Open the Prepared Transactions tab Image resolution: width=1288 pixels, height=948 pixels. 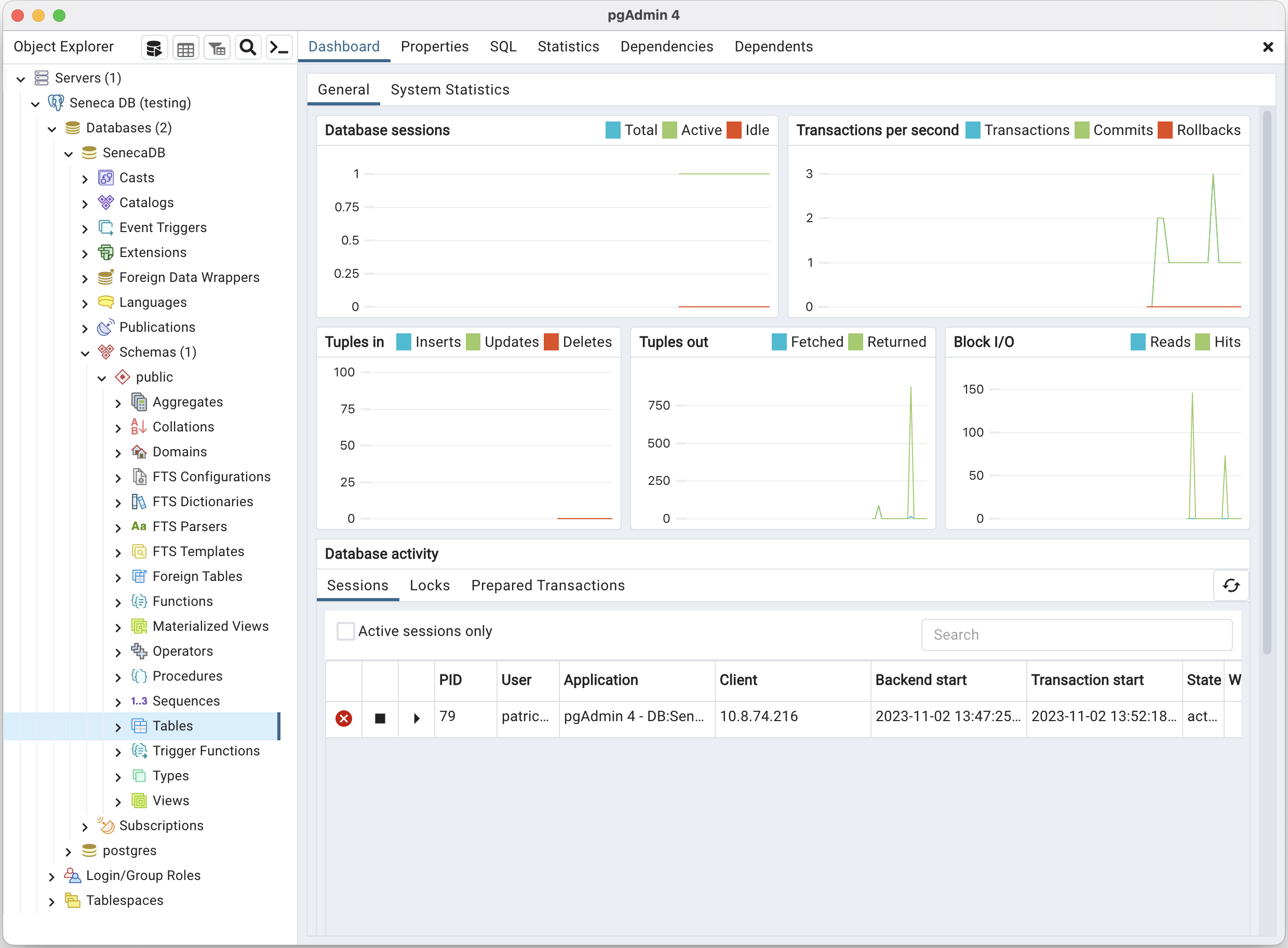(547, 585)
